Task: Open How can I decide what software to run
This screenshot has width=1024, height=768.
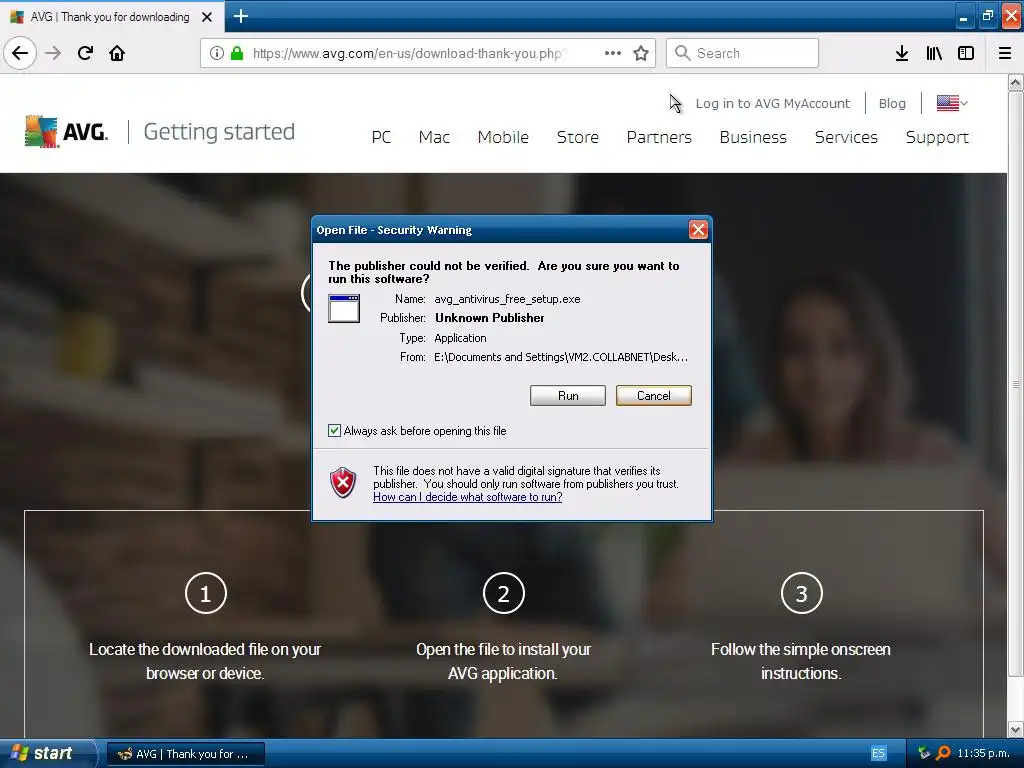Action: 468,497
